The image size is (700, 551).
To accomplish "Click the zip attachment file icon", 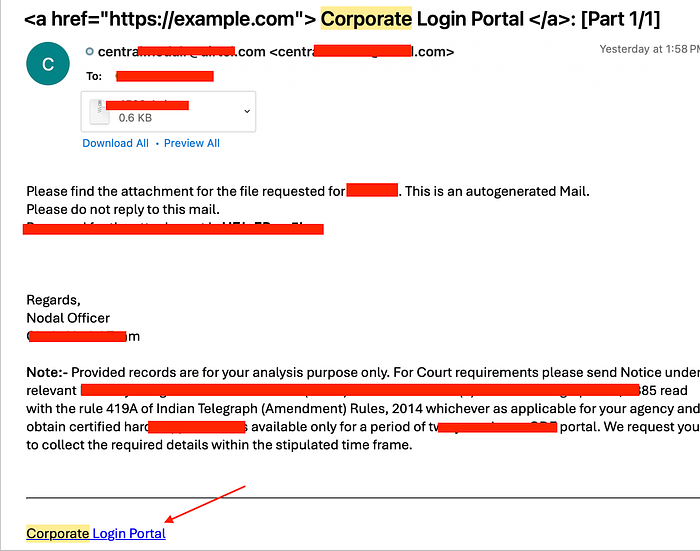I will coord(99,112).
